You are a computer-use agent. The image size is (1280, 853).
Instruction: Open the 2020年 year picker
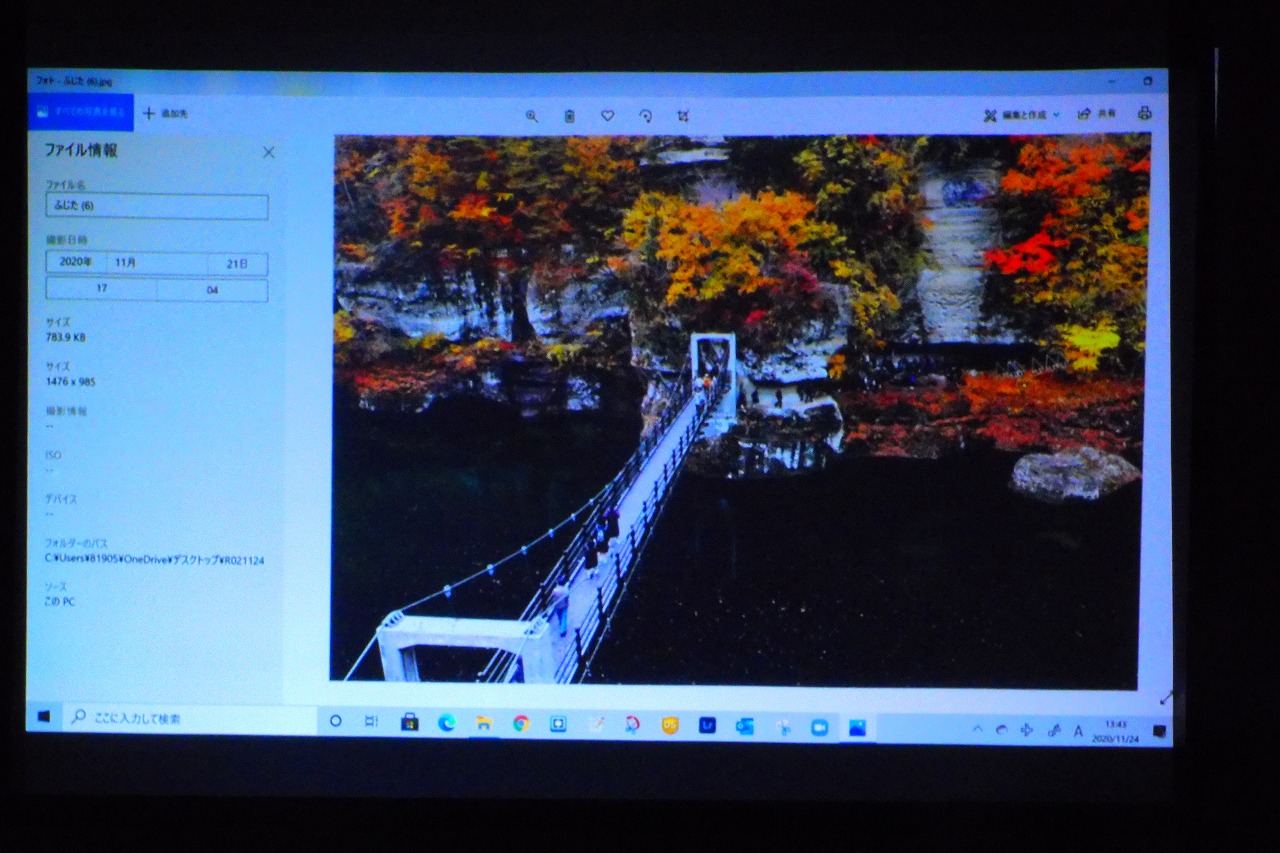(76, 263)
